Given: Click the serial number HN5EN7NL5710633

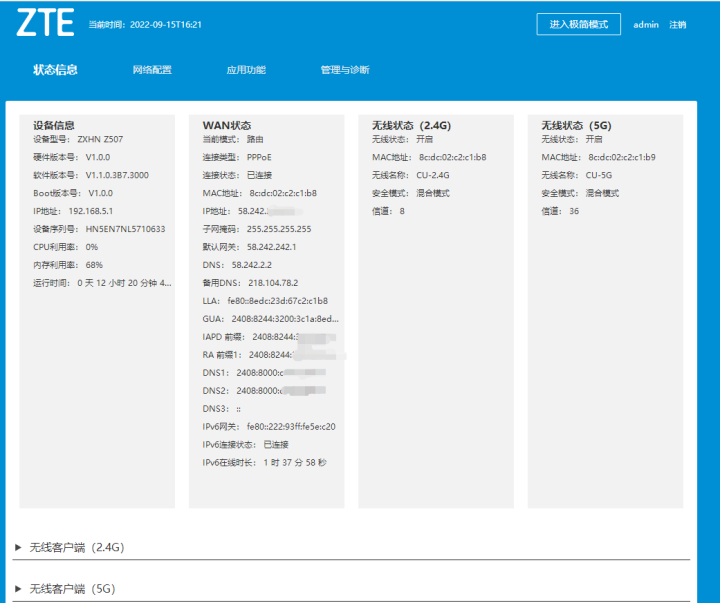Looking at the screenshot, I should pyautogui.click(x=125, y=229).
